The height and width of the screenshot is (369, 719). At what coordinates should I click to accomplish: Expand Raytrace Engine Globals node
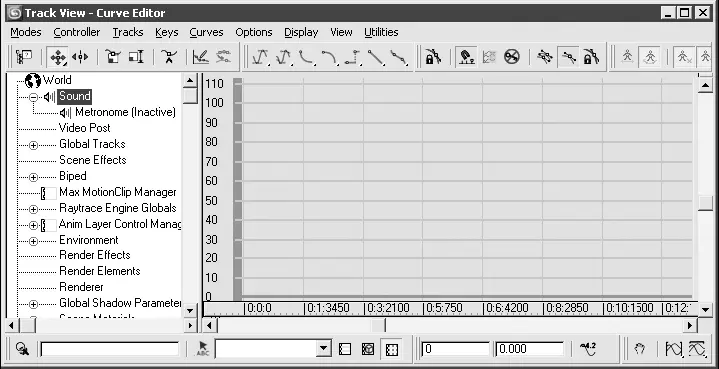click(x=33, y=209)
